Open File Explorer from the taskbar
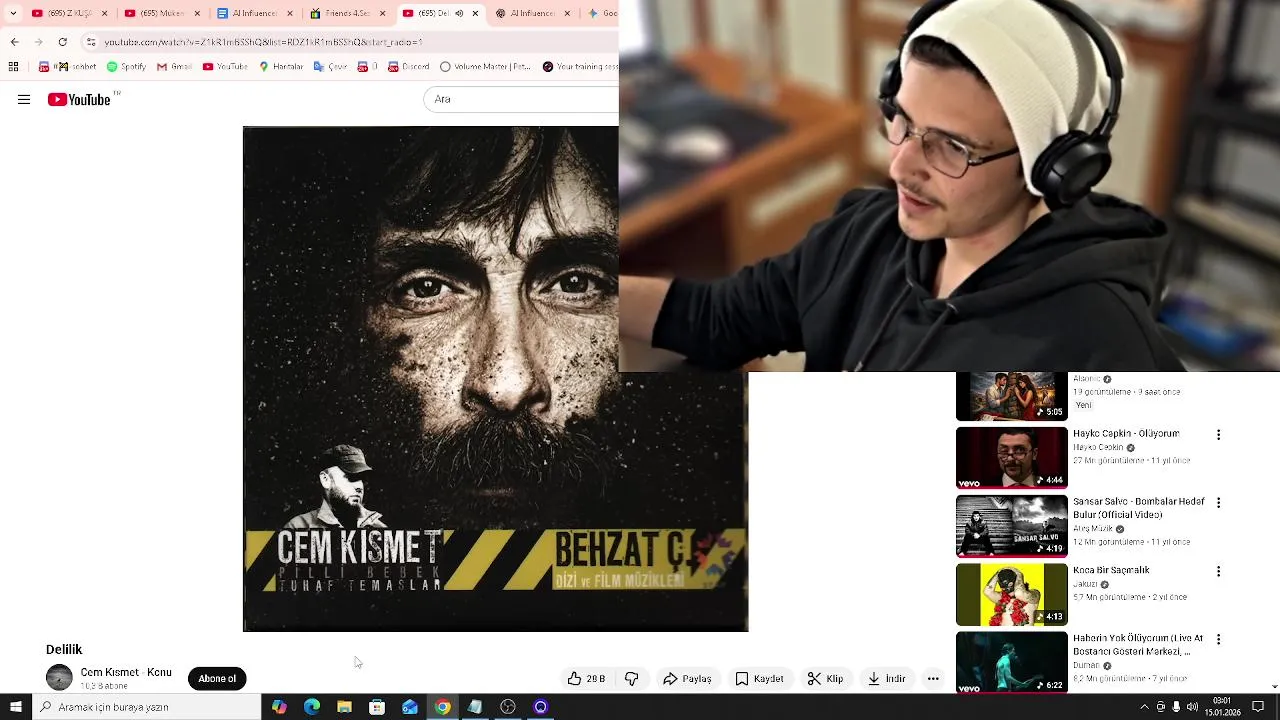Image resolution: width=1280 pixels, height=720 pixels. [x=344, y=707]
